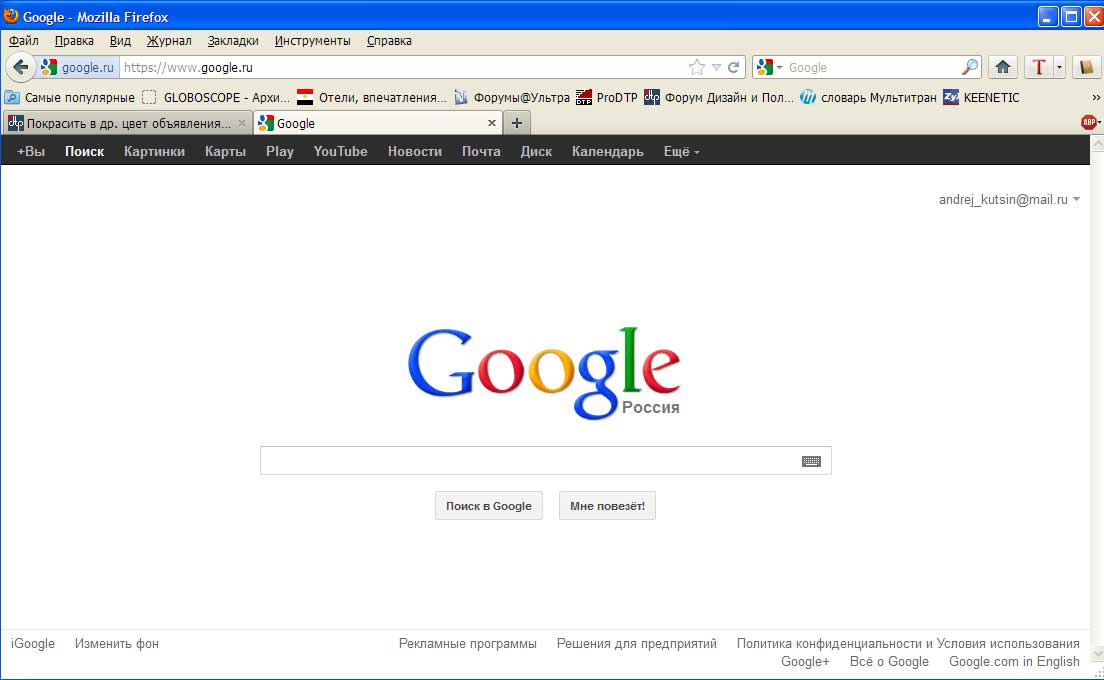Open the Файл menu

click(x=23, y=41)
